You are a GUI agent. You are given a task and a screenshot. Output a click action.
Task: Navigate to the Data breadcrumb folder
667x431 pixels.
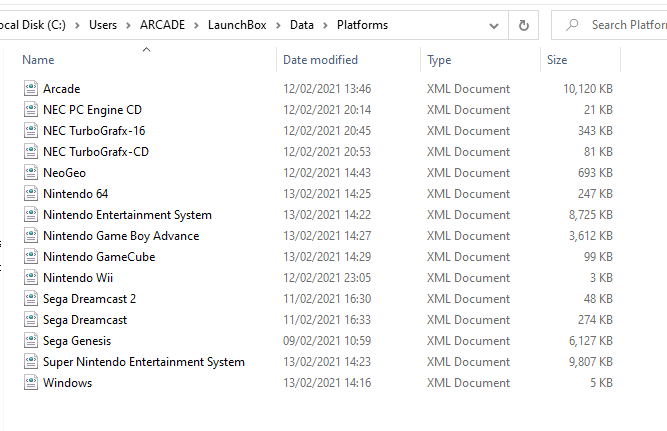[x=302, y=25]
